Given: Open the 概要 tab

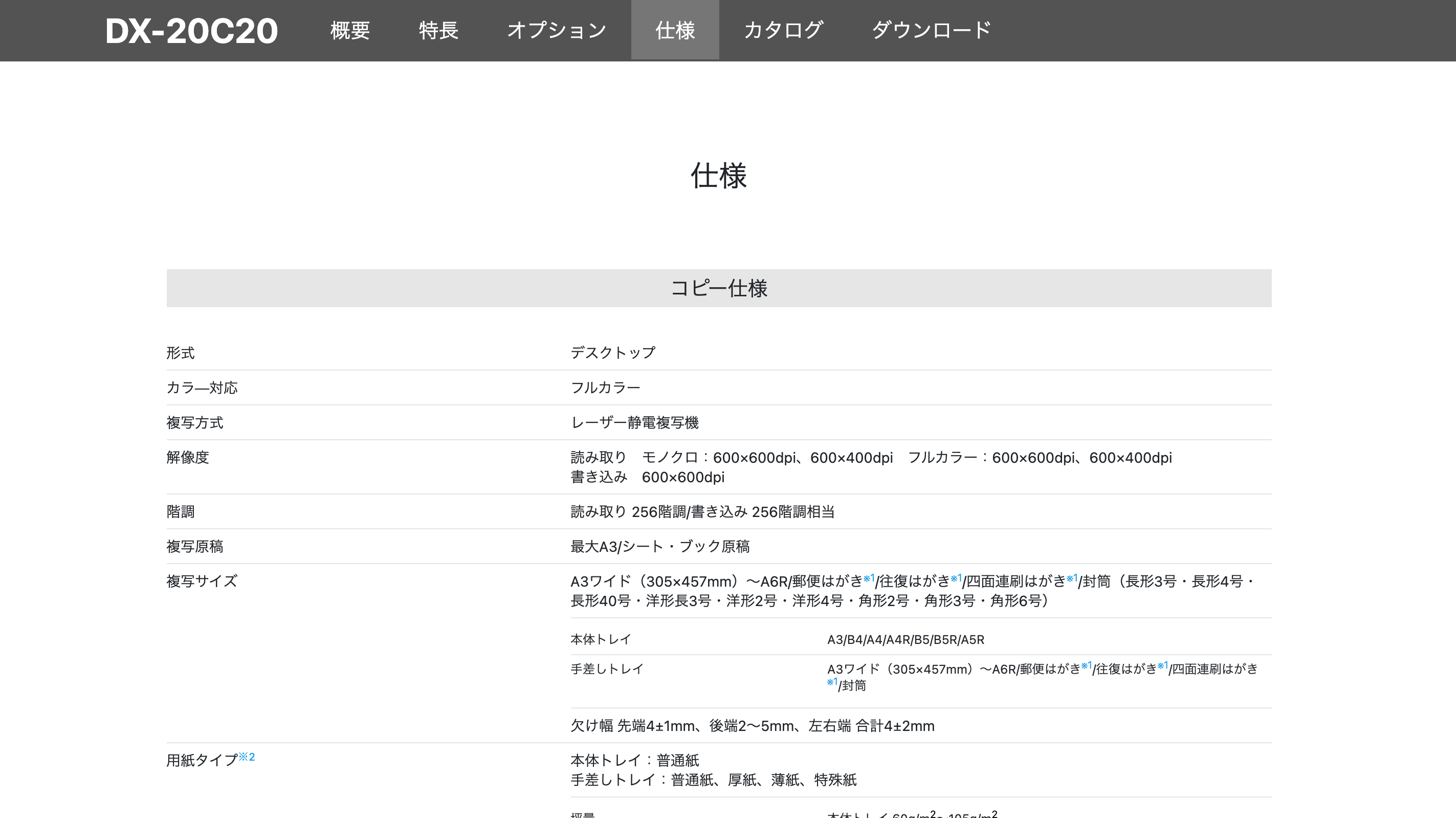Looking at the screenshot, I should coord(350,30).
